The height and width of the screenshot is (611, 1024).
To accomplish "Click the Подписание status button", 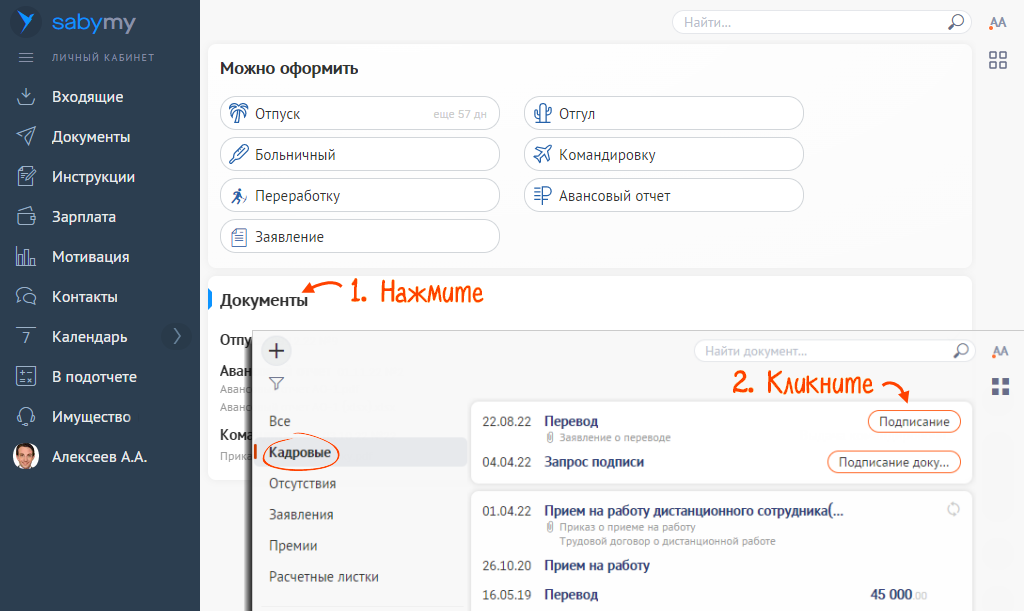I will coord(913,422).
